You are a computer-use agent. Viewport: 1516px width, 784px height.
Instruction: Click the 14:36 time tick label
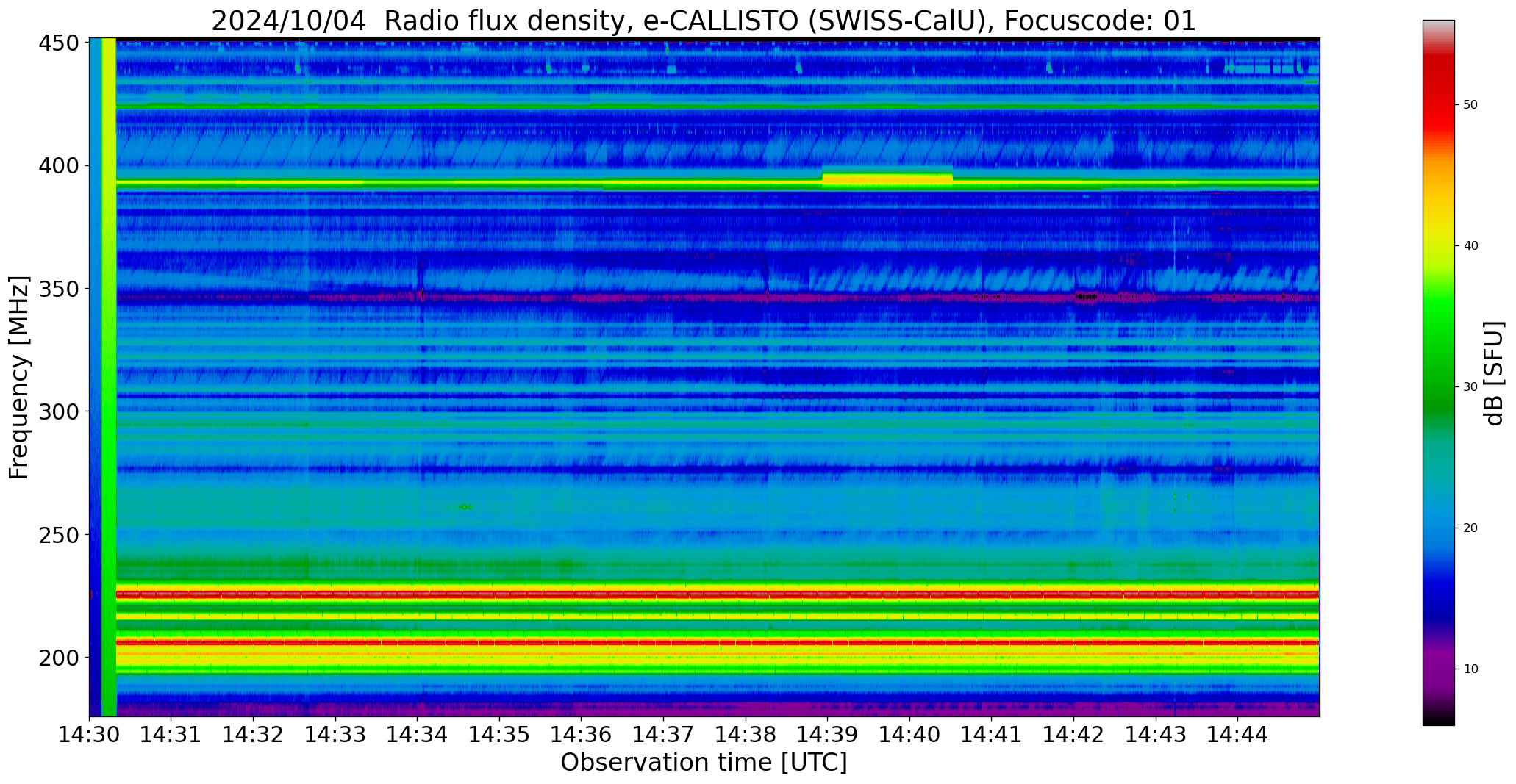[x=582, y=734]
